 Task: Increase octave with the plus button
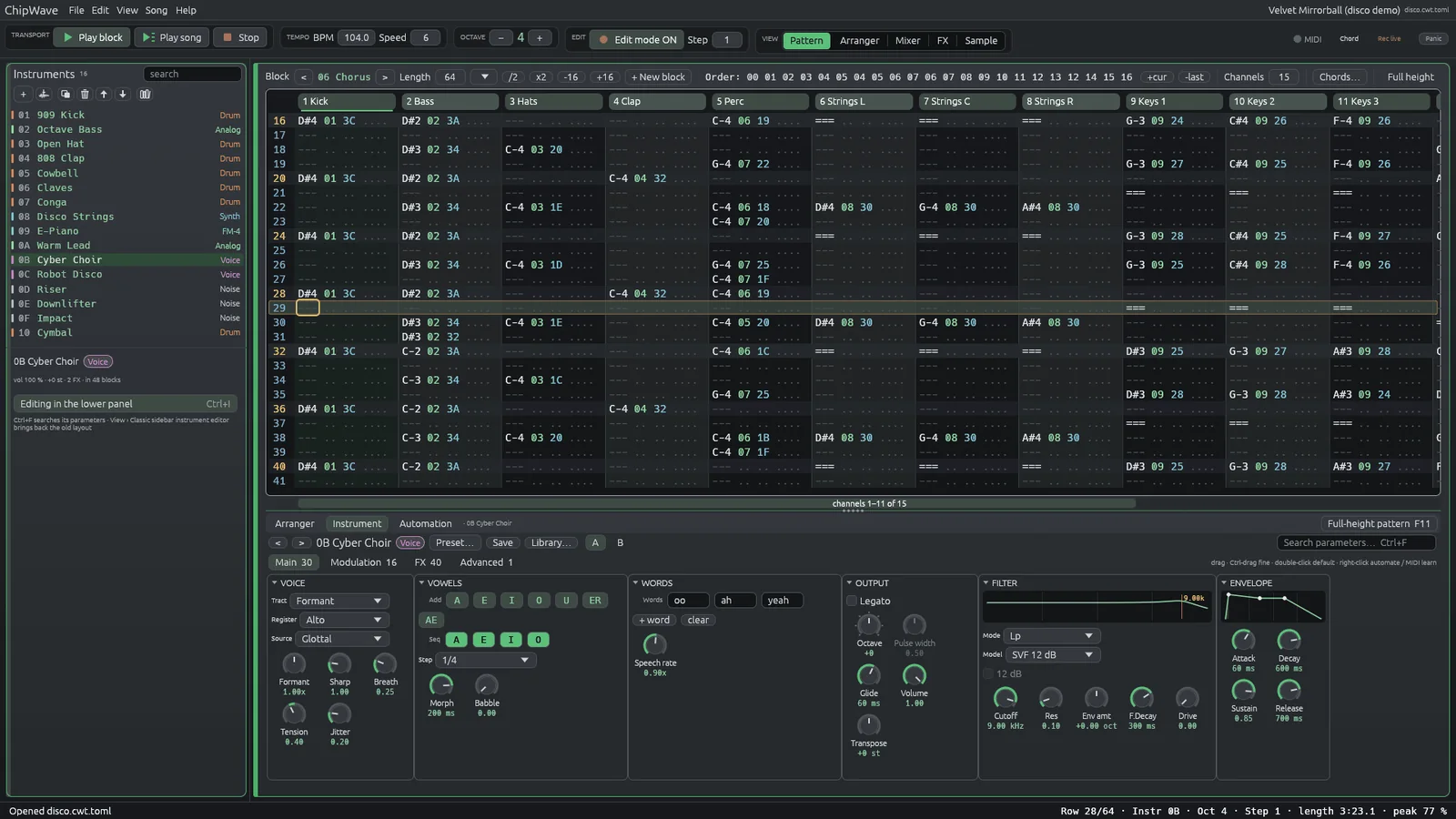pos(540,37)
